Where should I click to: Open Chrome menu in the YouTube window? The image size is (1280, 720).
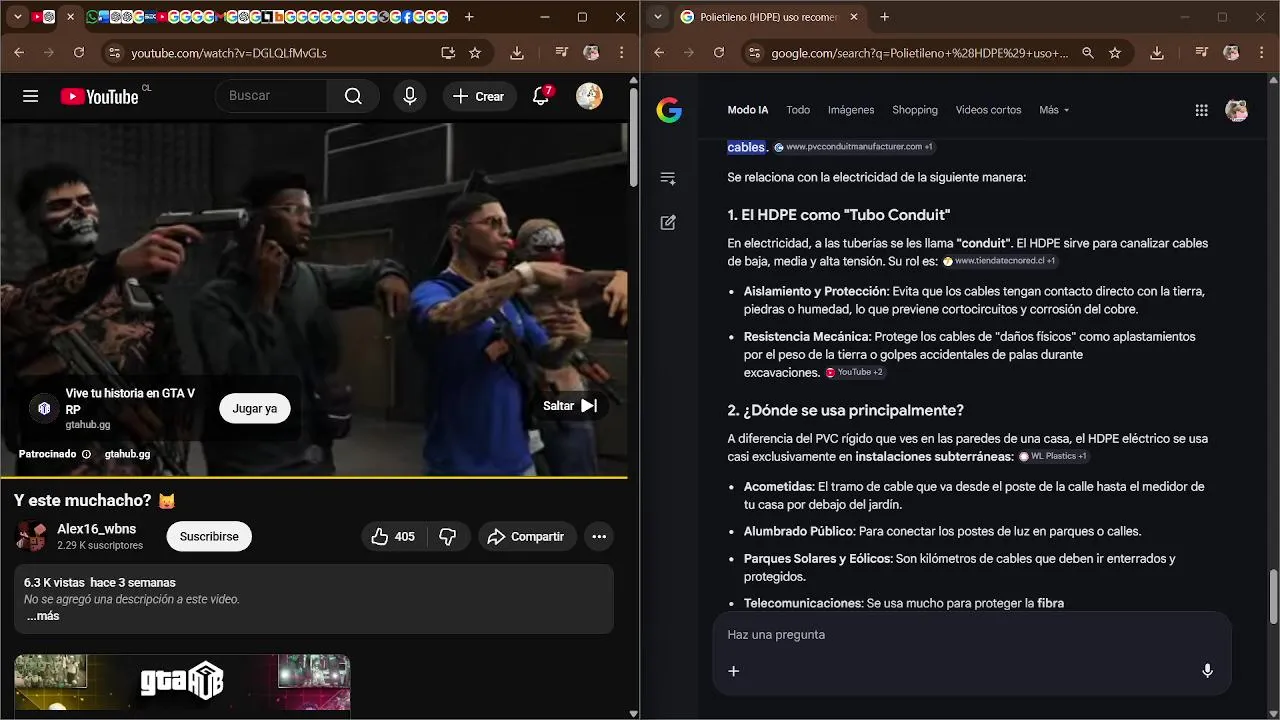click(x=622, y=53)
